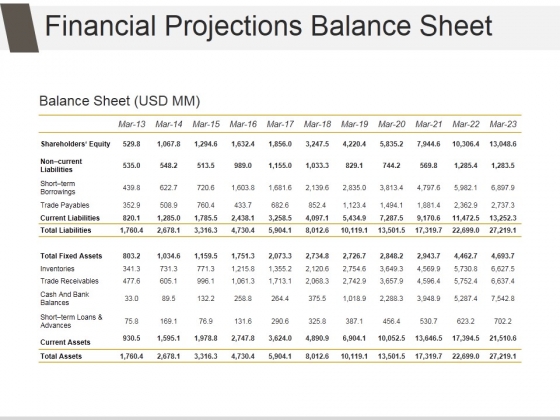Click Shareholders' Equity value 529.8

[131, 144]
